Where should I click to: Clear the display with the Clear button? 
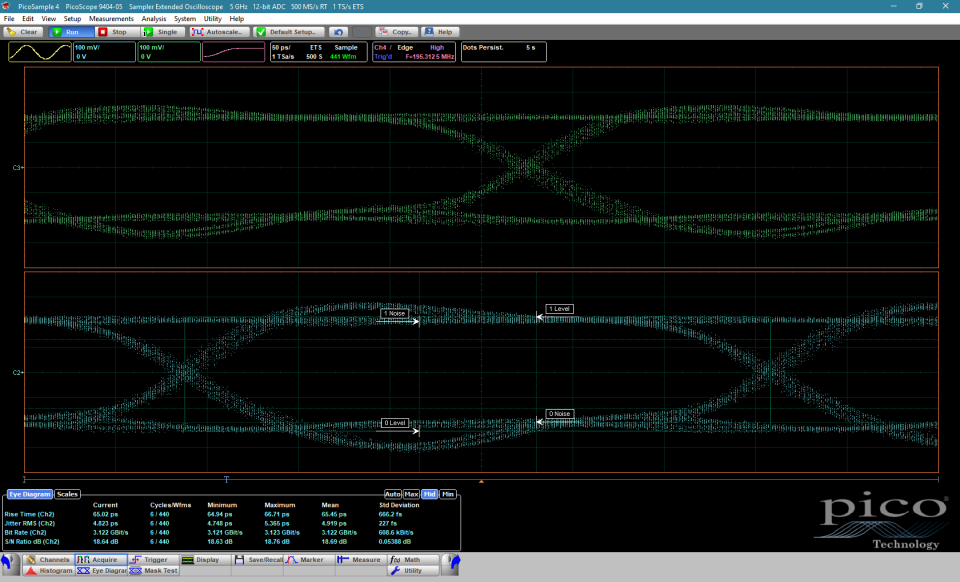pos(22,32)
